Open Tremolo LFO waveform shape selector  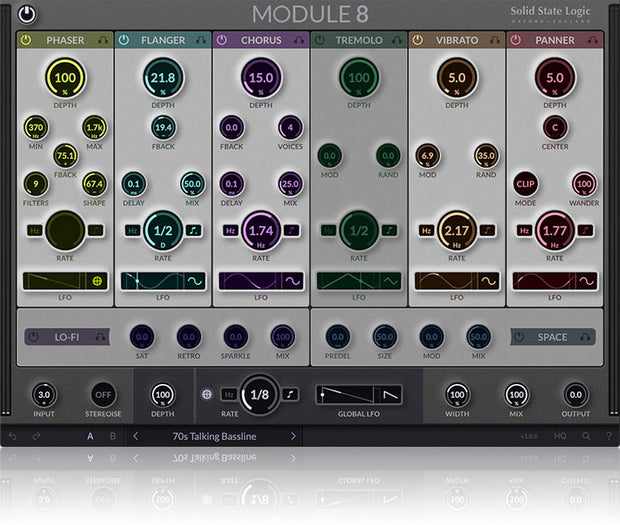(391, 281)
